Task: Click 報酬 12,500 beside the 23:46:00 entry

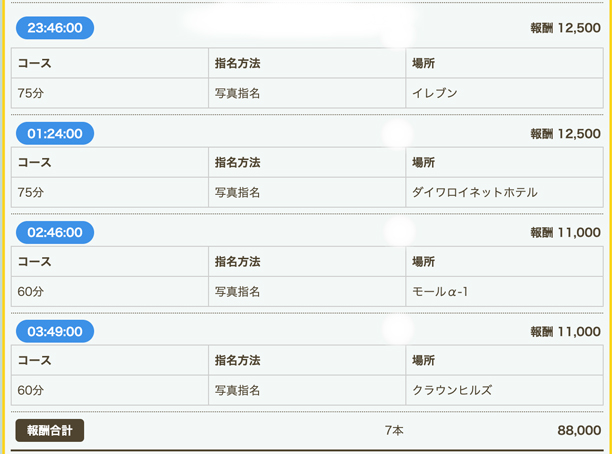Action: point(565,28)
